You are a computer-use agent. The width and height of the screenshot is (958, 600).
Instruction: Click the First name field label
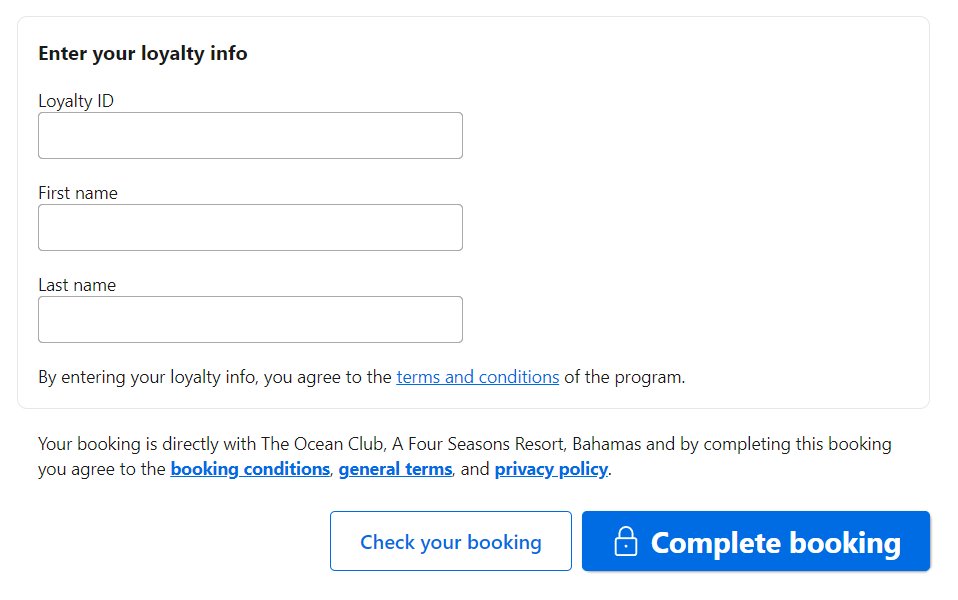point(78,193)
